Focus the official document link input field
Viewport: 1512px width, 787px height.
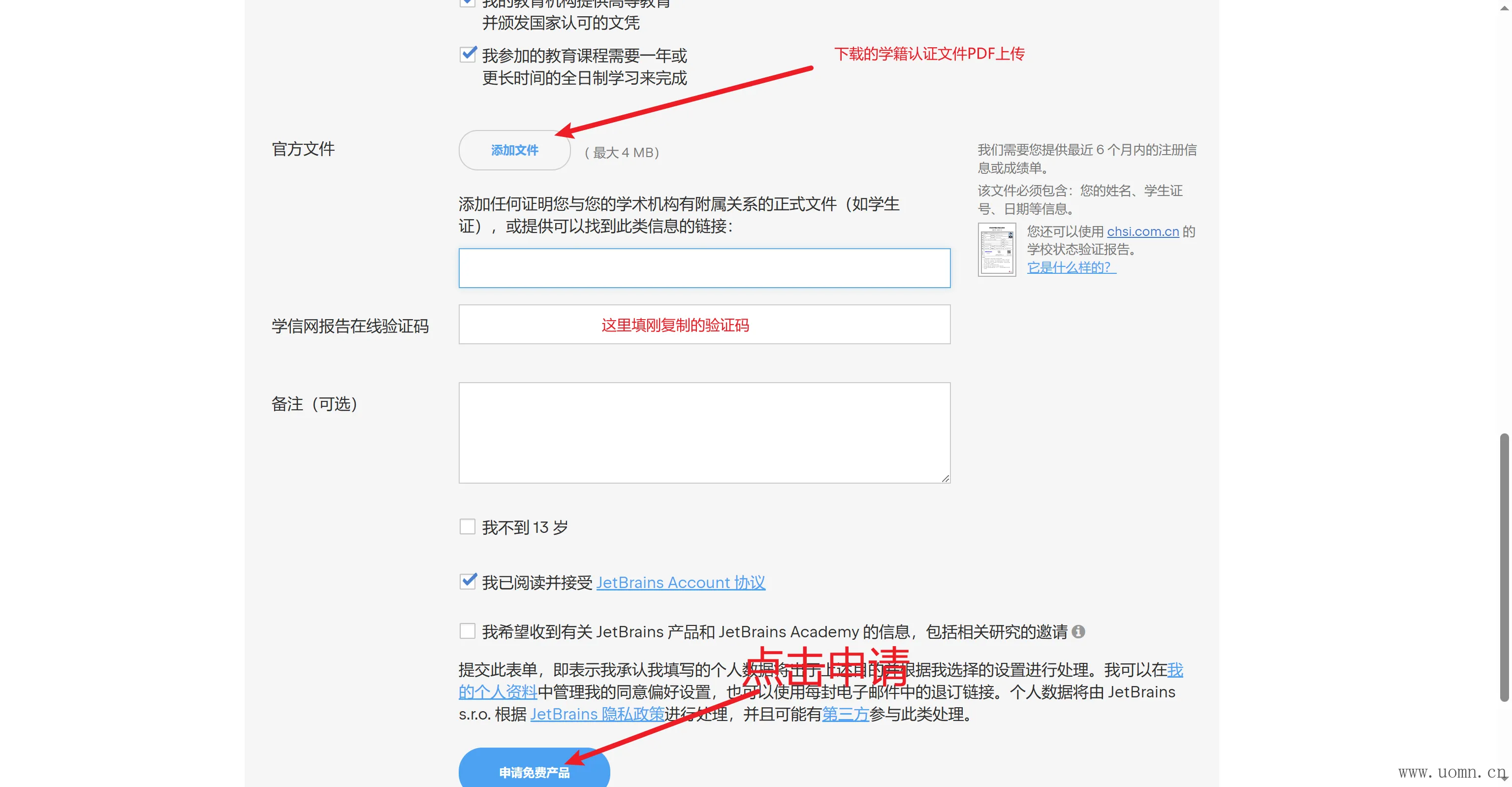704,268
